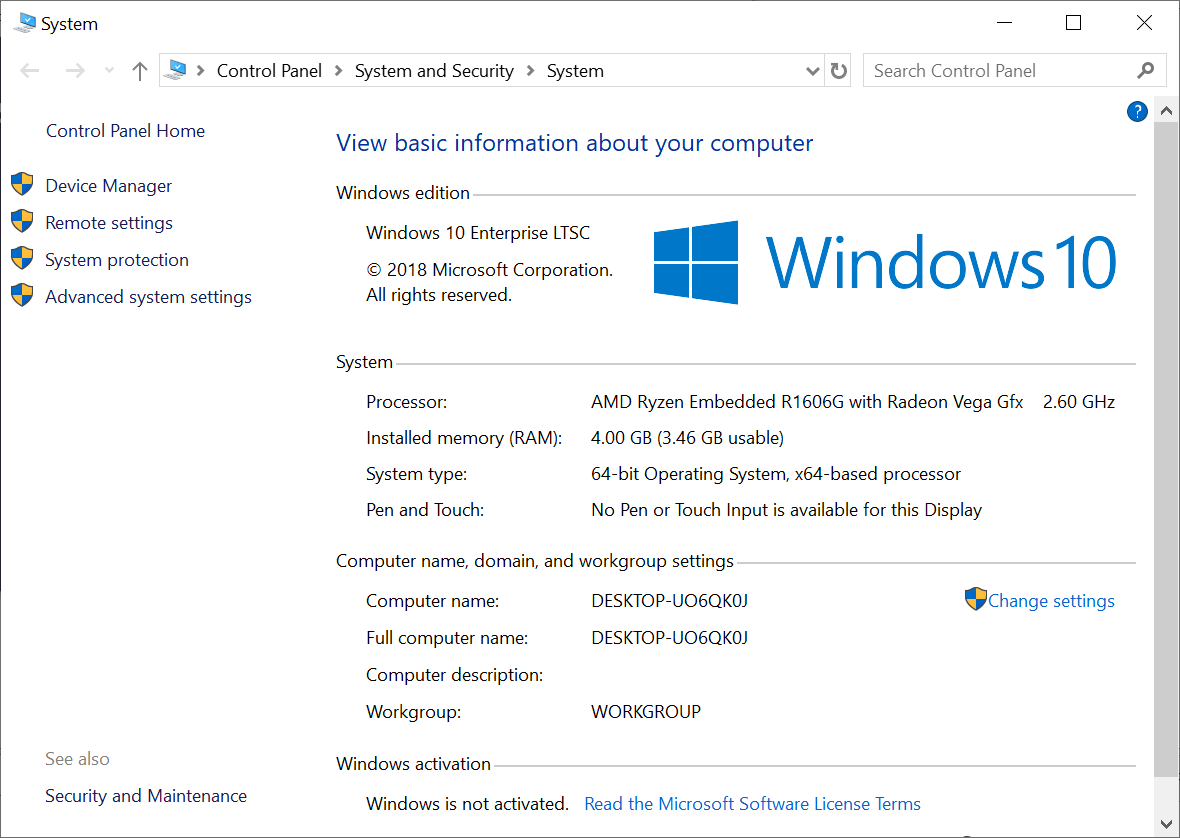
Task: Click the search magnifier icon
Action: click(1145, 71)
